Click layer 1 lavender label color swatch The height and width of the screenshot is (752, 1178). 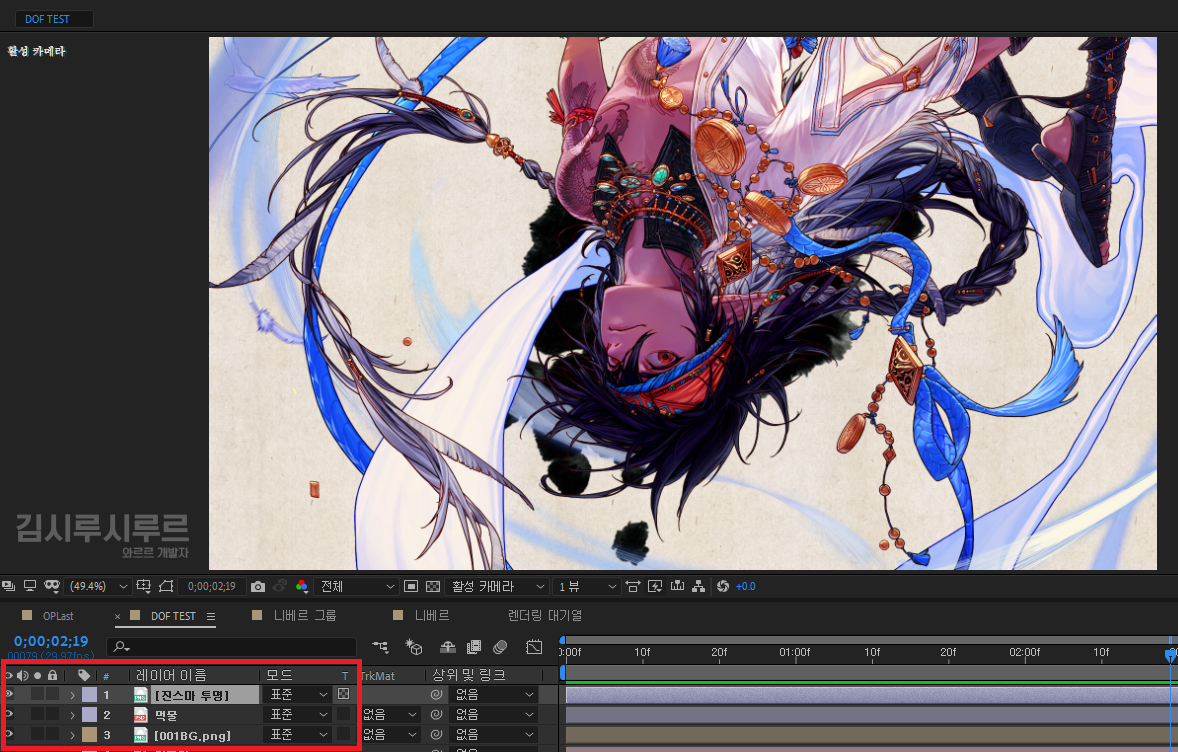tap(89, 695)
